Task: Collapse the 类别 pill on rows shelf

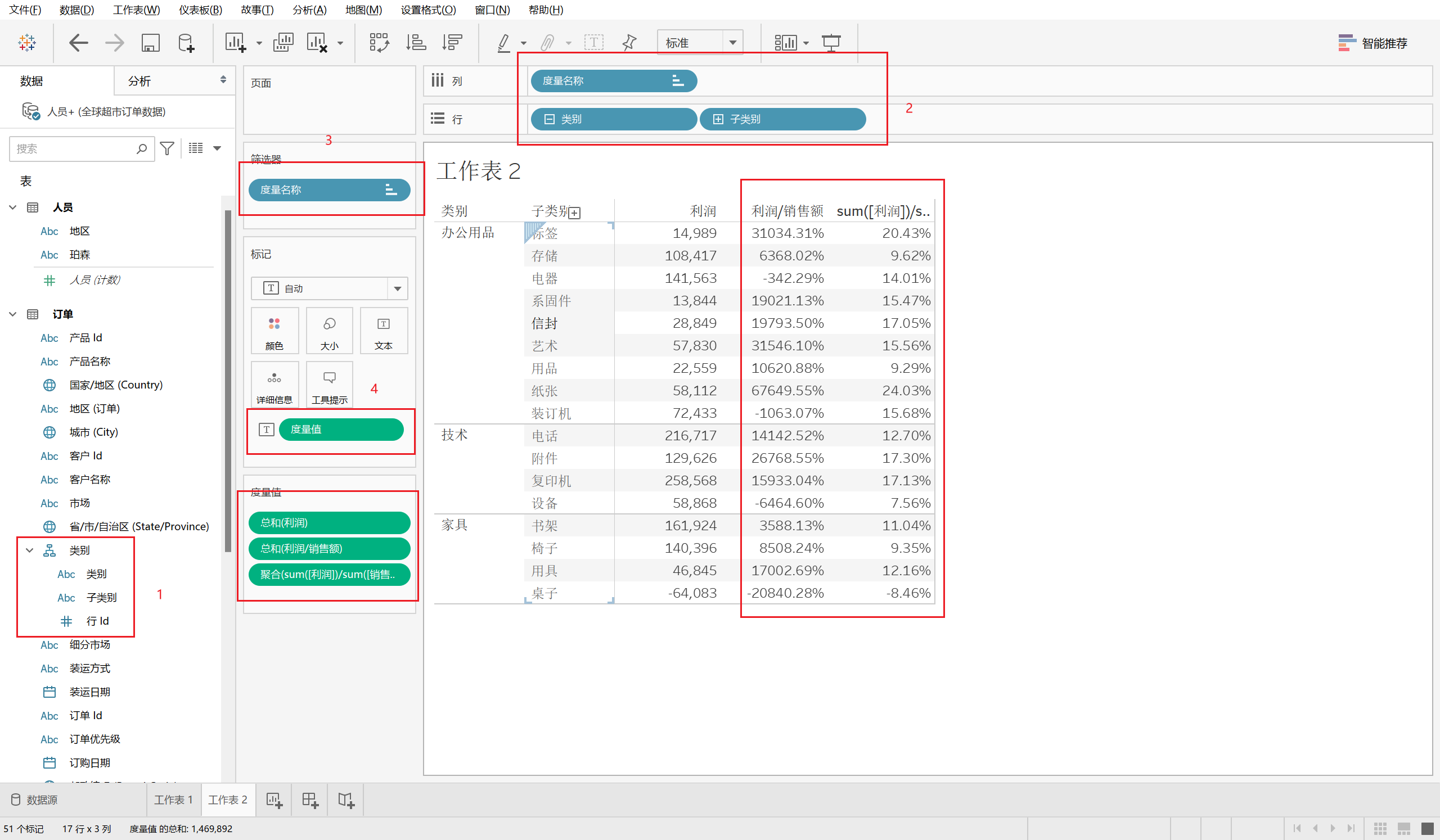Action: pos(550,119)
